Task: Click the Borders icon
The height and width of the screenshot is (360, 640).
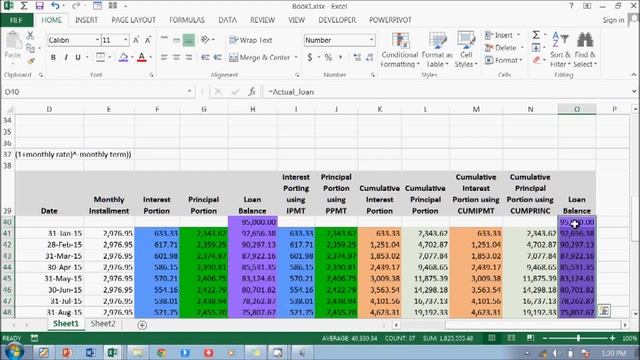Action: pyautogui.click(x=100, y=57)
